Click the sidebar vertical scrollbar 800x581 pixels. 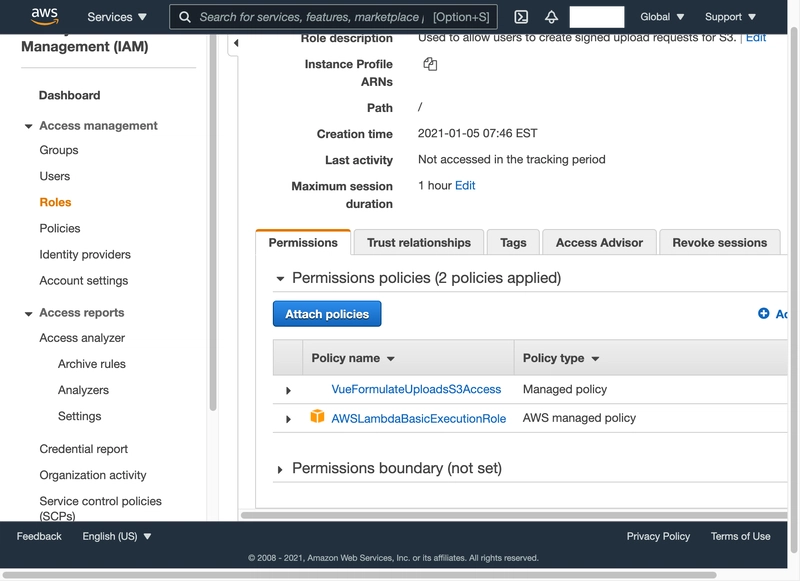click(x=213, y=222)
